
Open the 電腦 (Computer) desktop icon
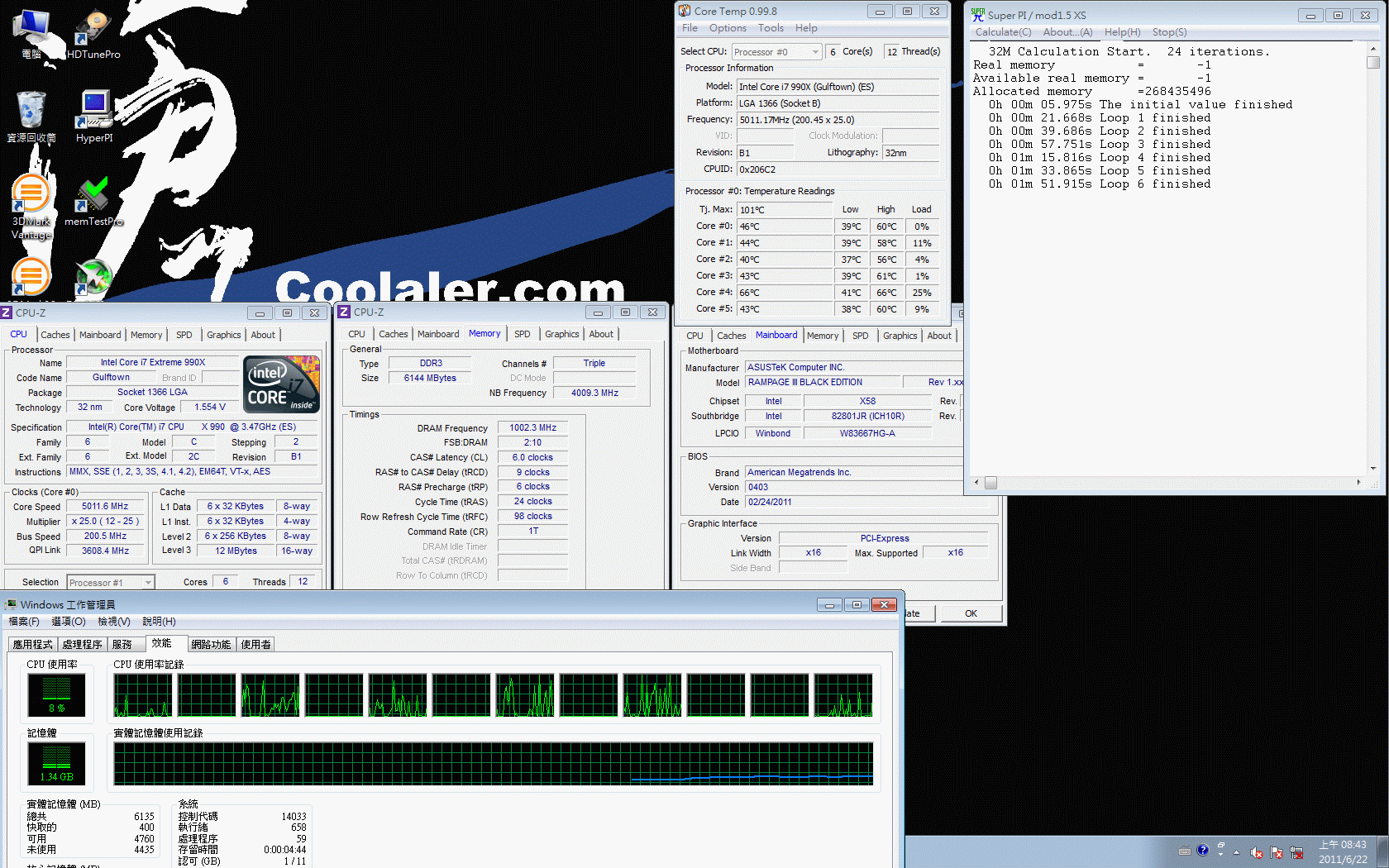tap(31, 33)
